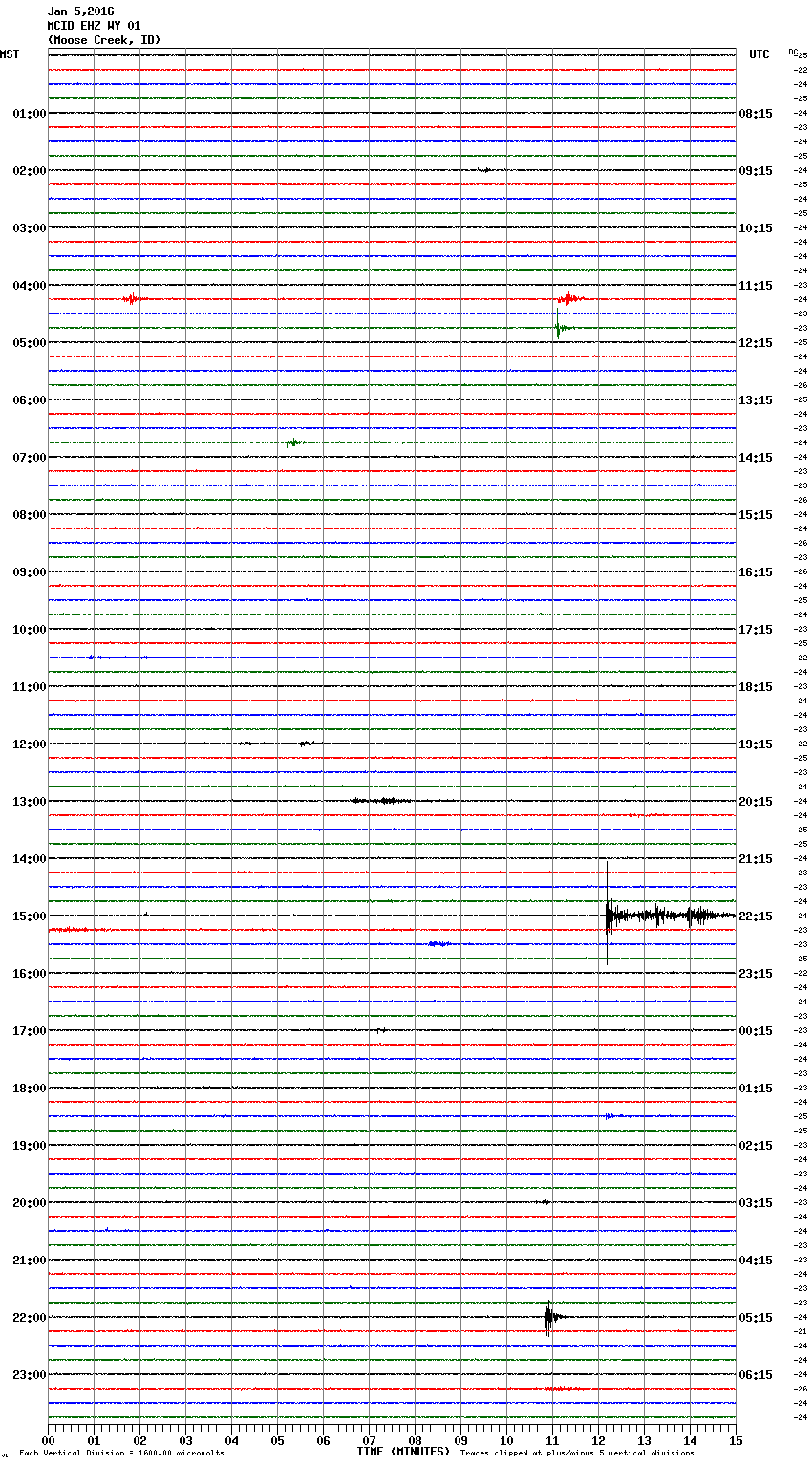
Task: Click the 11:15 UTC time label
Action: [756, 286]
